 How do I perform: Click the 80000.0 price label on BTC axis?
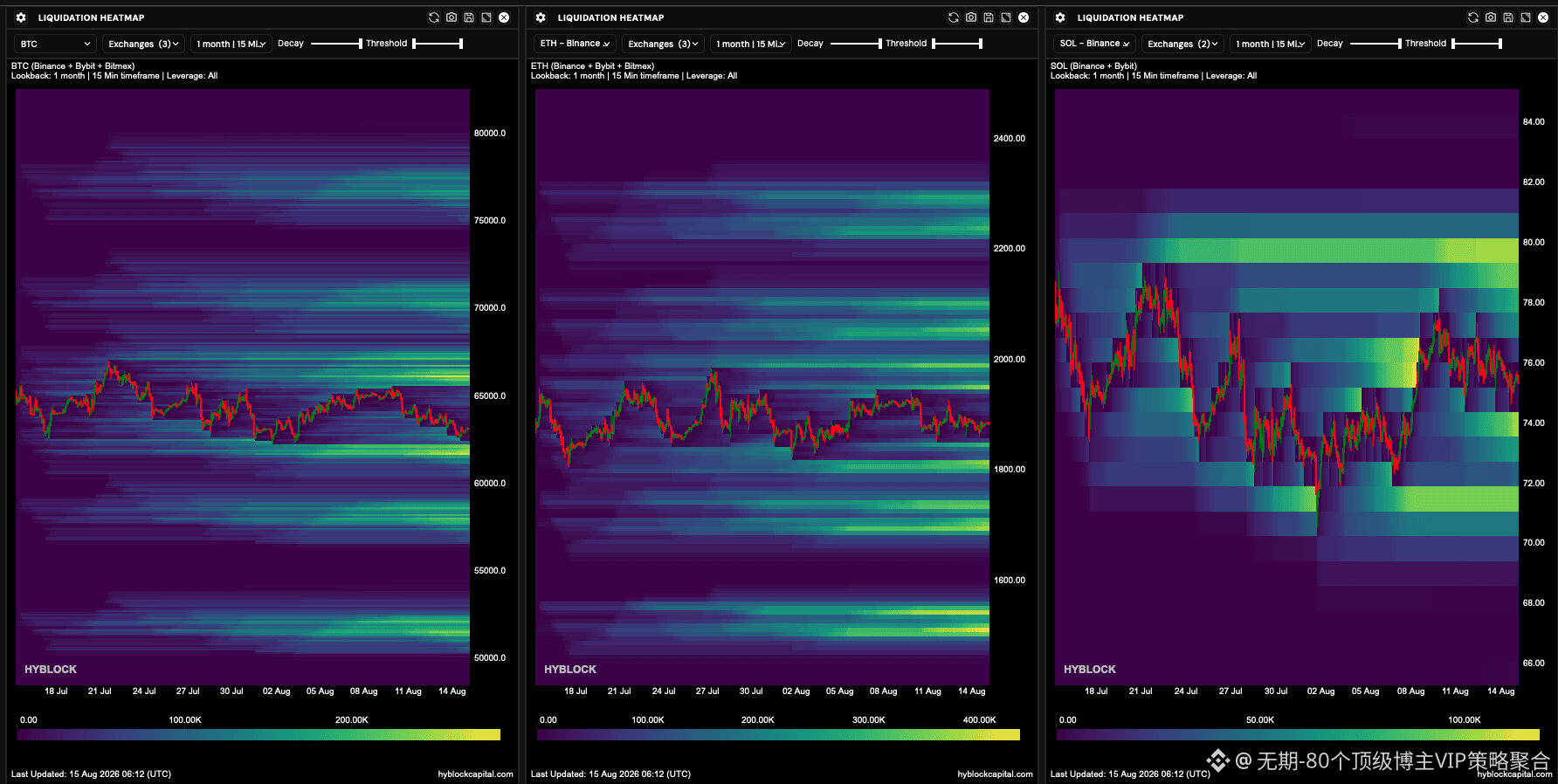[x=490, y=134]
